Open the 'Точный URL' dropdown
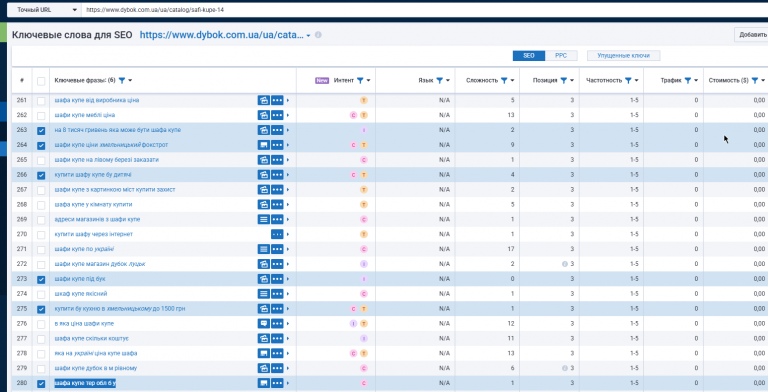The height and width of the screenshot is (392, 768). click(44, 10)
